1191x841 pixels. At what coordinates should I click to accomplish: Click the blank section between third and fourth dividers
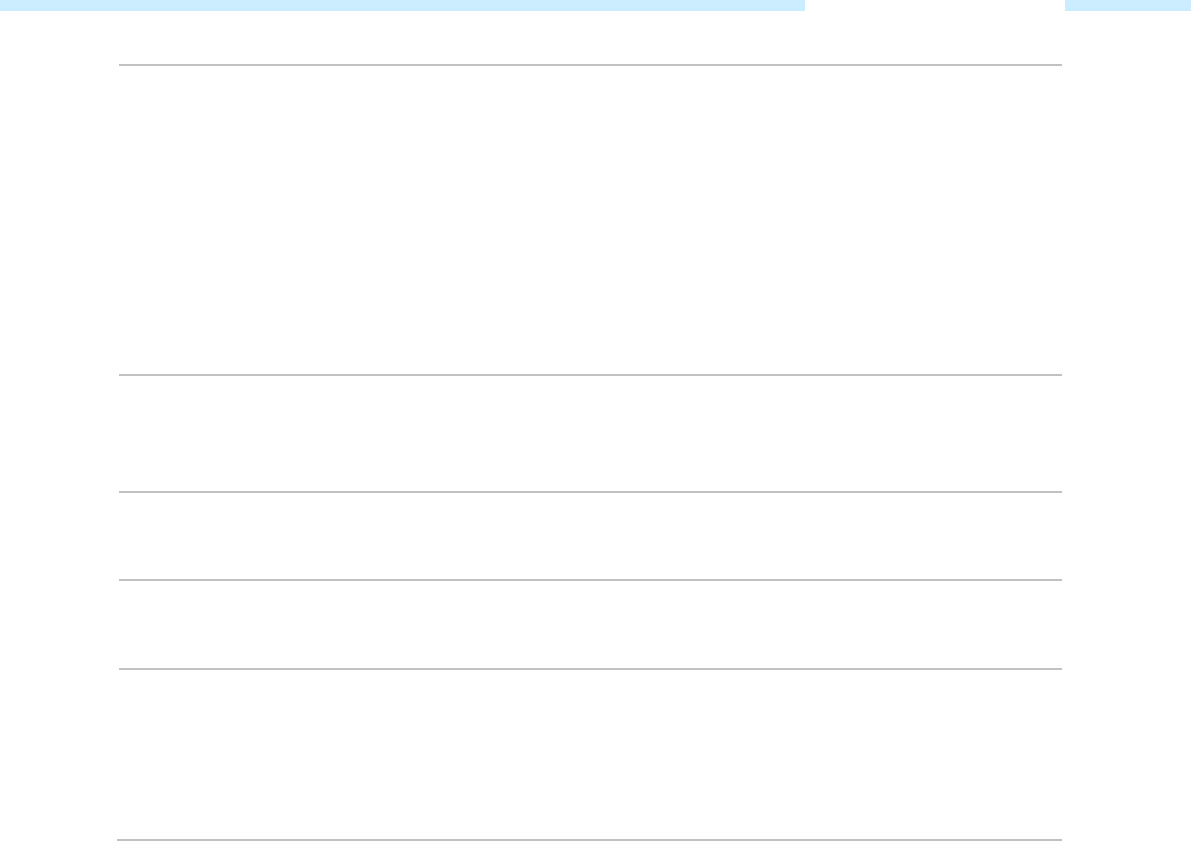590,536
